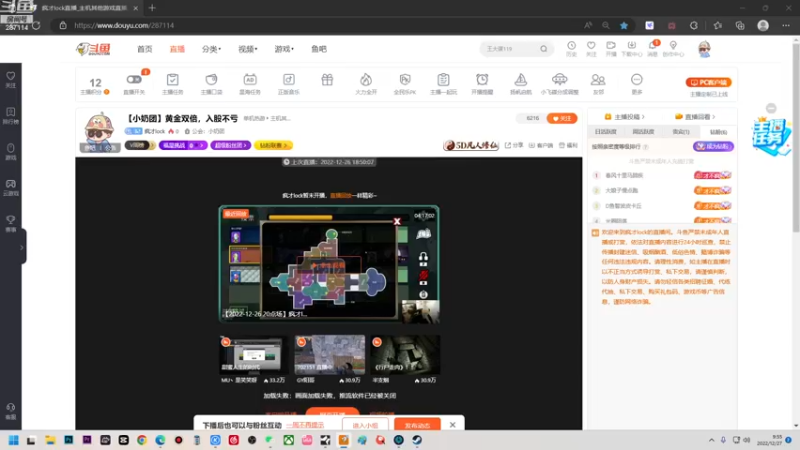Click the Windows Start button

click(13, 440)
